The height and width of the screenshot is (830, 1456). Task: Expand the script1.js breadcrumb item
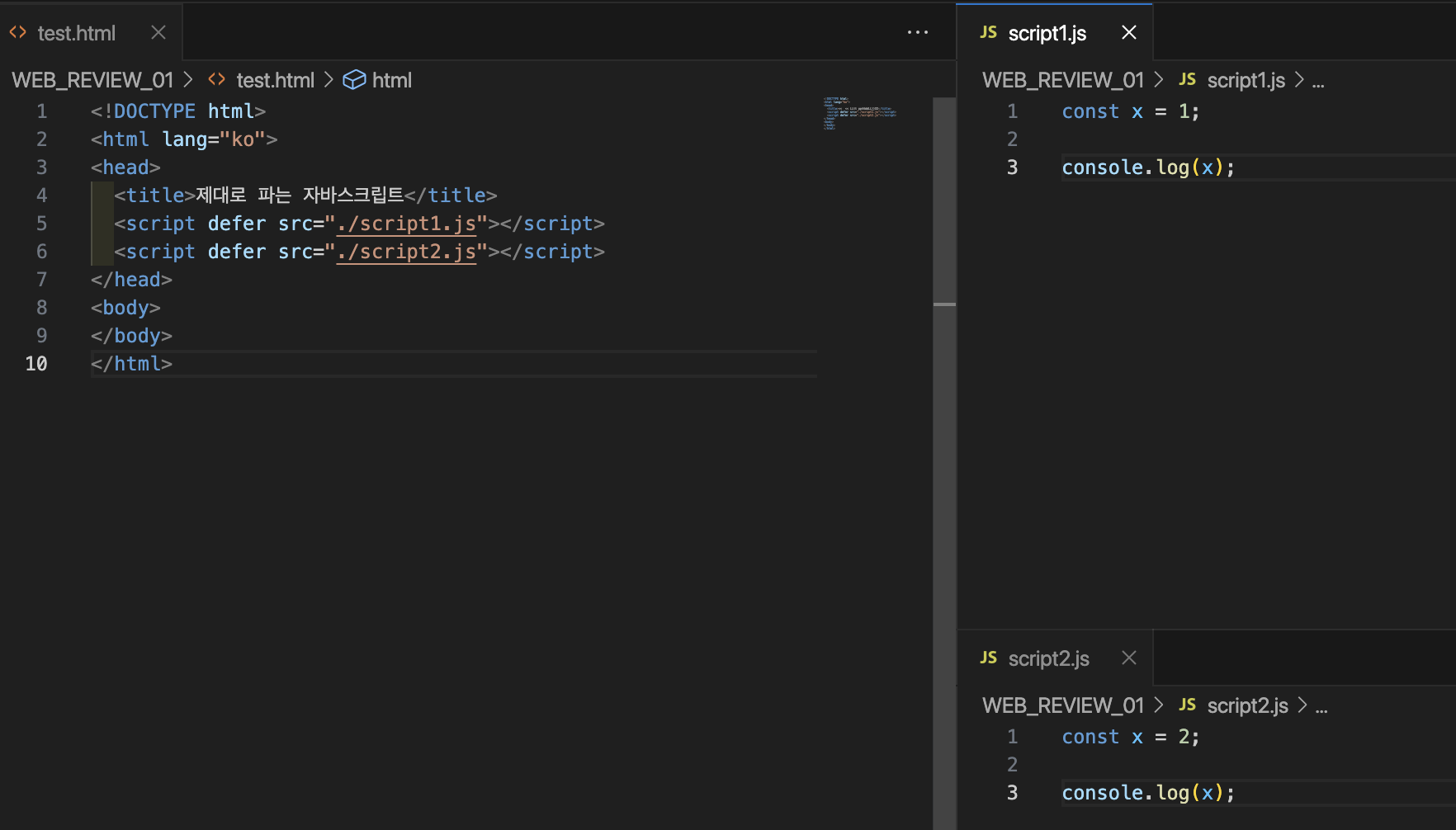click(1246, 80)
